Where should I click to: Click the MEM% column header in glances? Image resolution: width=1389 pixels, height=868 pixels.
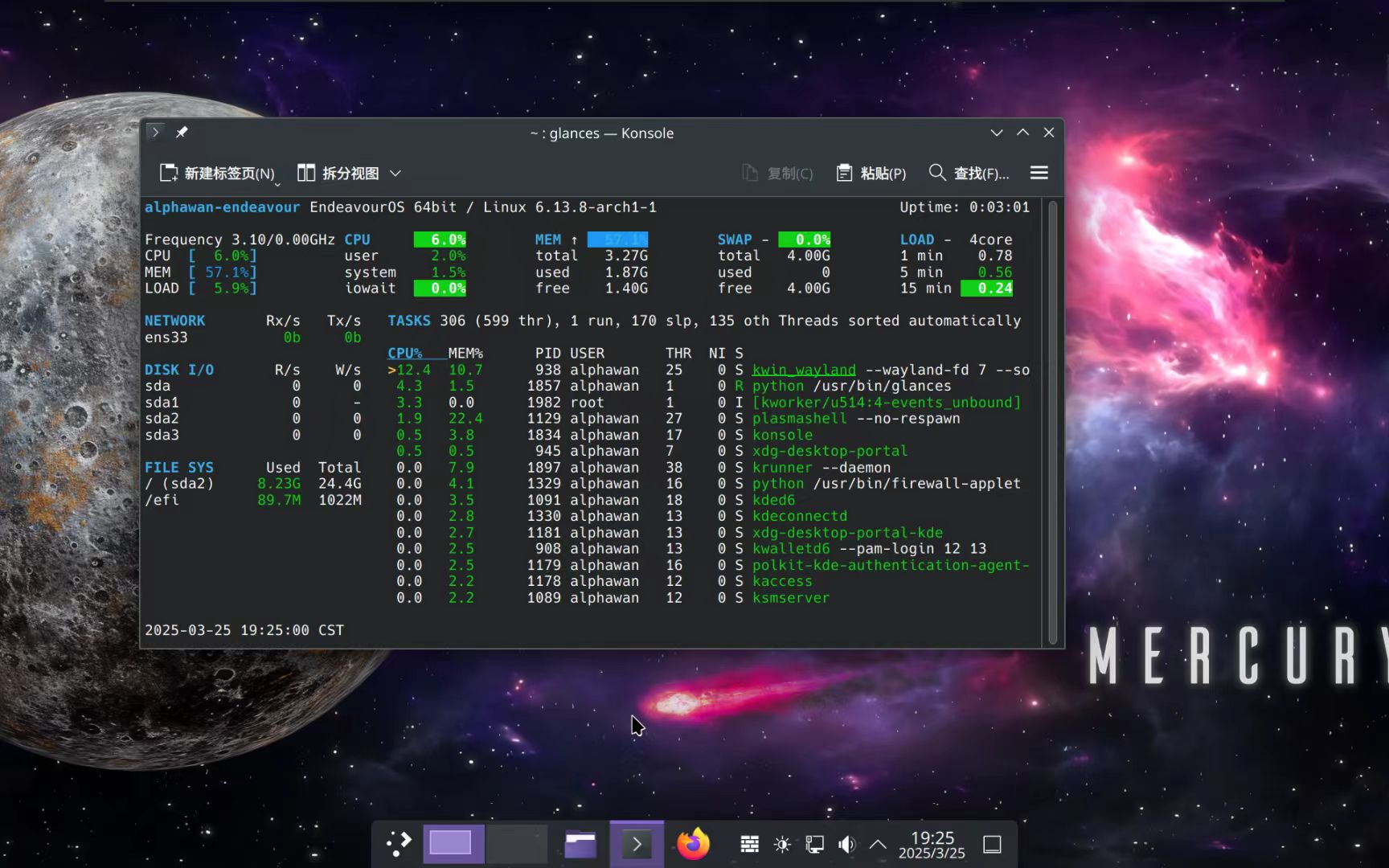[x=465, y=354]
